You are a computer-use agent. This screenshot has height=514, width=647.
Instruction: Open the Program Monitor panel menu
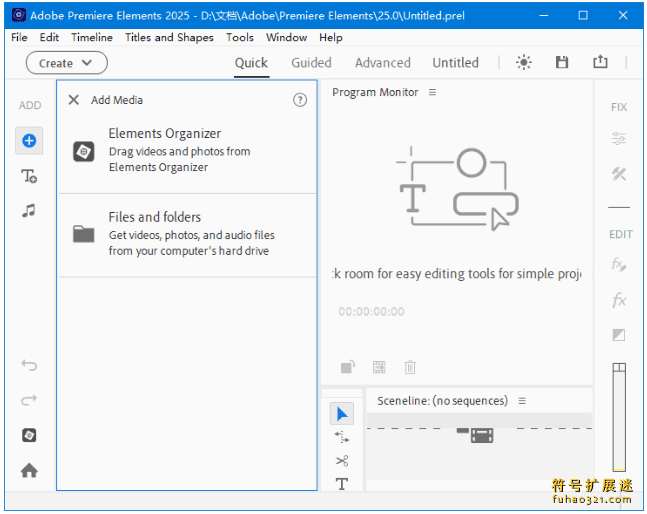click(432, 92)
